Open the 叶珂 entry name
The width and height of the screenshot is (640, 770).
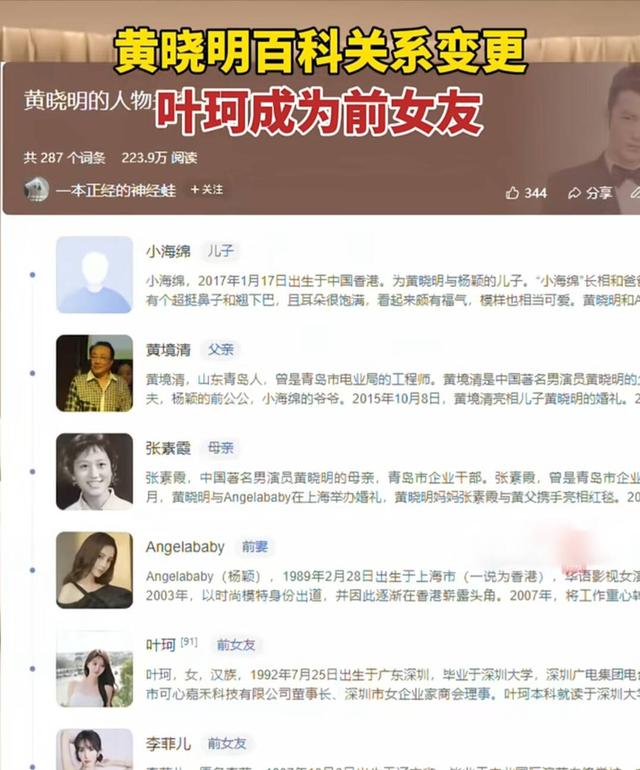pyautogui.click(x=161, y=645)
